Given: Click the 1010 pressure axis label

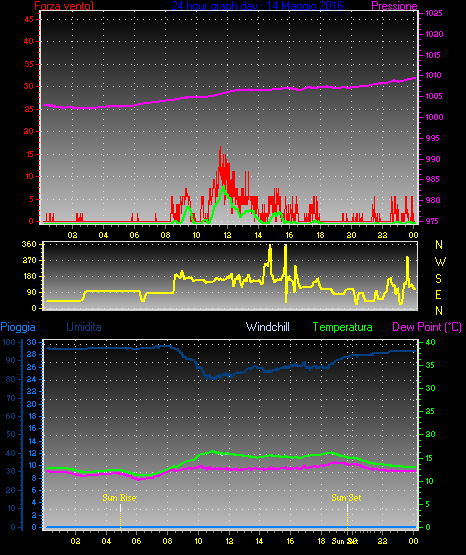Looking at the screenshot, I should pyautogui.click(x=433, y=75).
